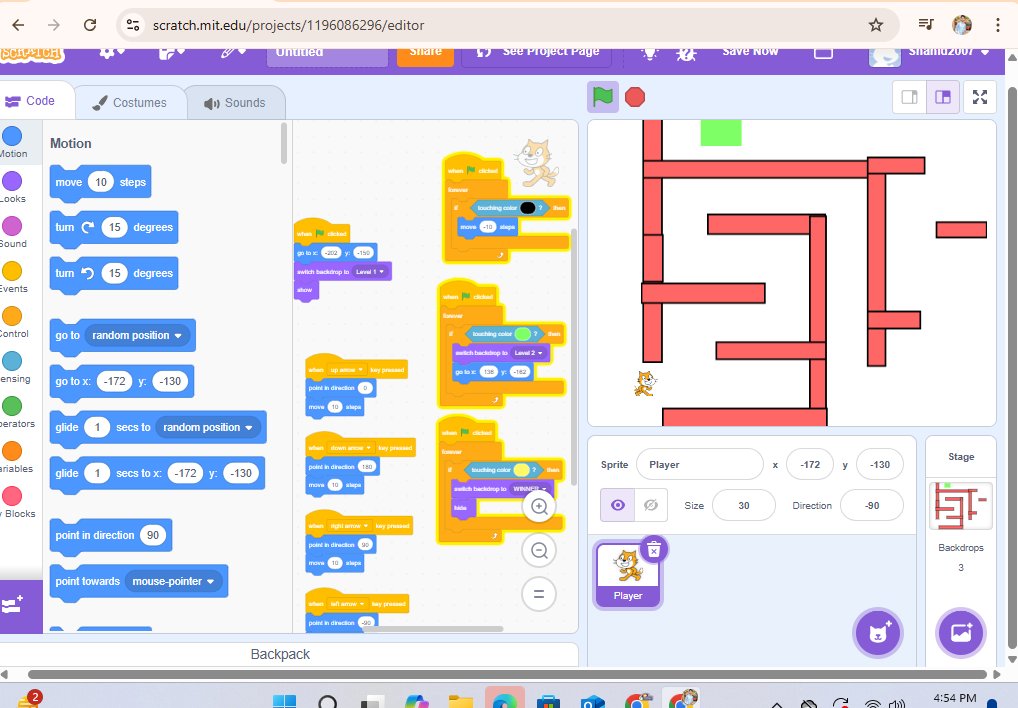
Task: Zoom out of the code workspace
Action: click(x=539, y=551)
